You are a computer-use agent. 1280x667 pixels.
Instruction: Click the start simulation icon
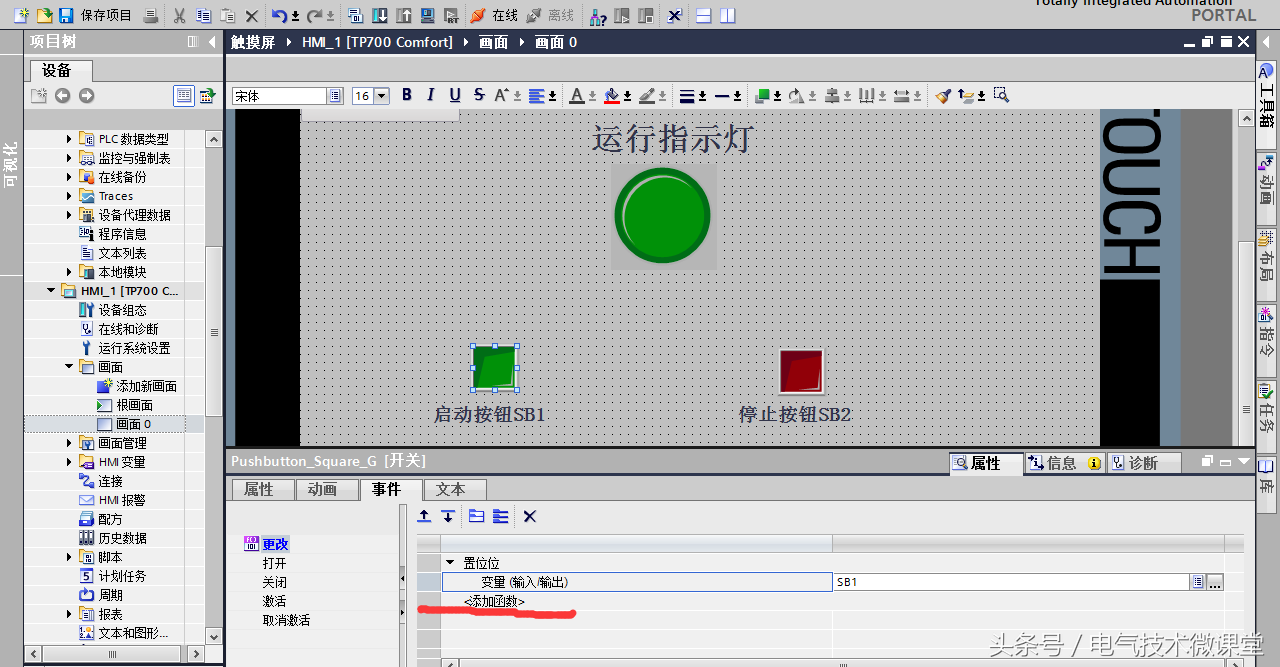click(x=427, y=15)
